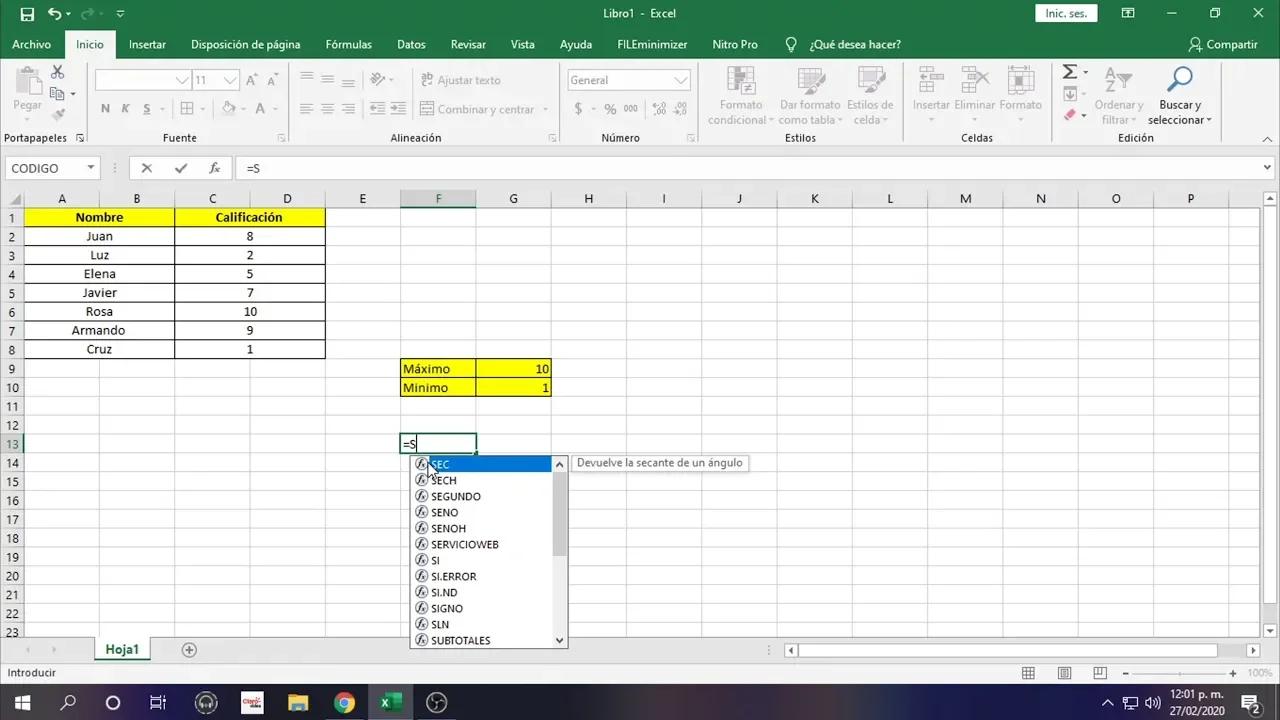Switch to the Fórmulas tab
Screen dimensions: 1280x720
(348, 44)
